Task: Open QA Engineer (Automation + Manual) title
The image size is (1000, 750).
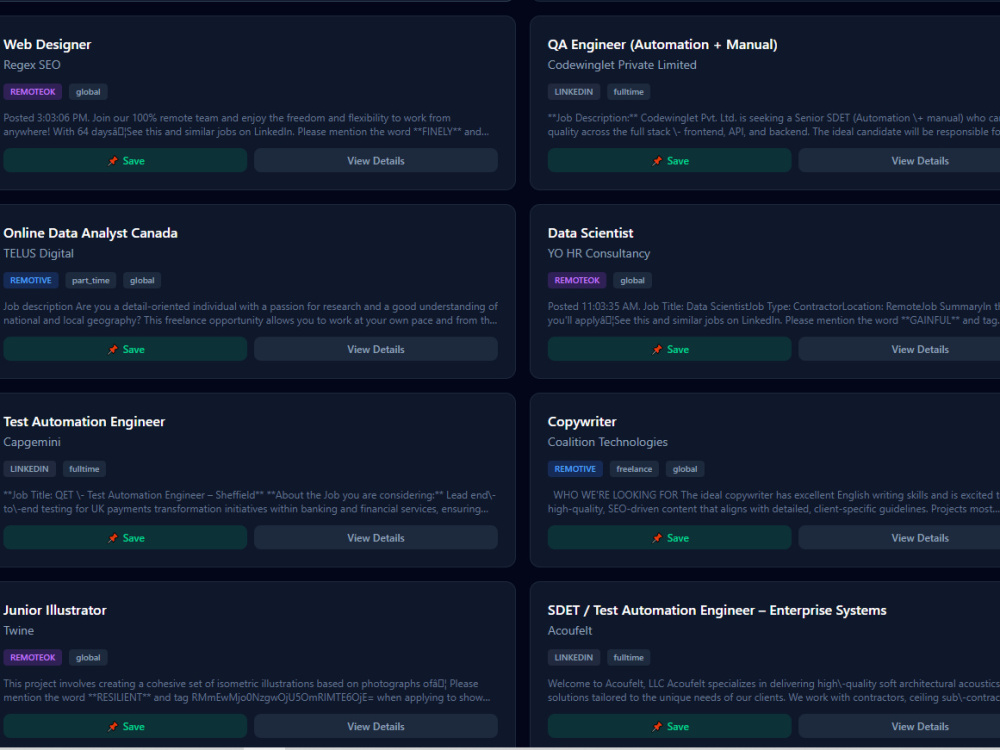Action: pos(662,45)
